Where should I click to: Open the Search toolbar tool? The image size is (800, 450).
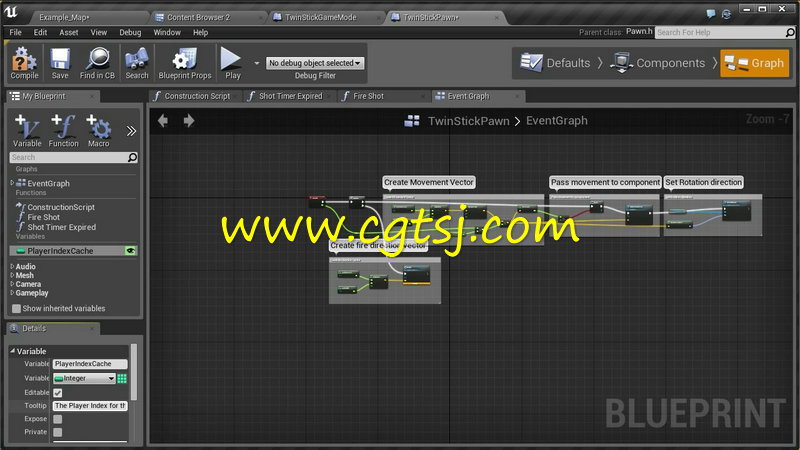pyautogui.click(x=137, y=63)
